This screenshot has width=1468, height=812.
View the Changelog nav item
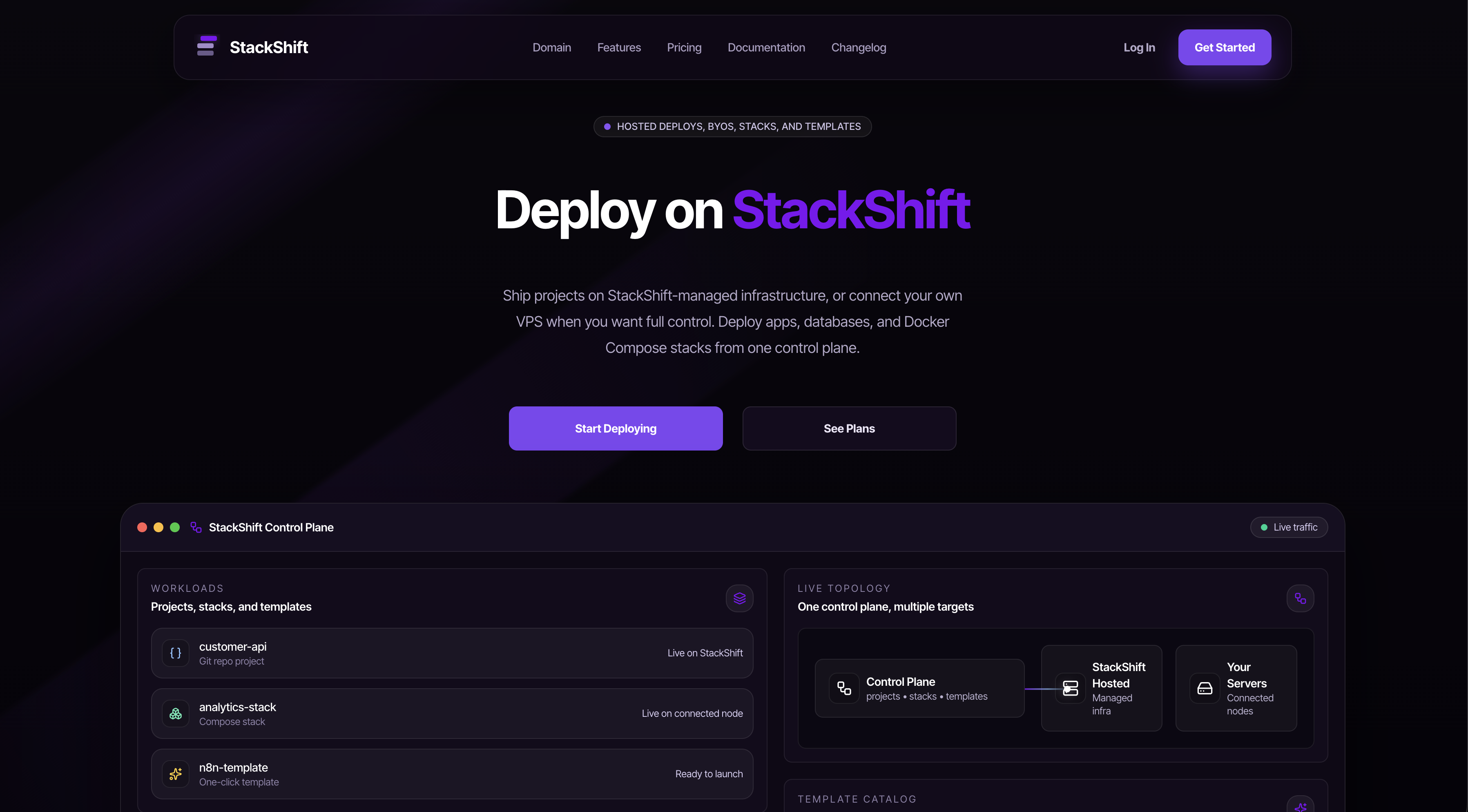[x=858, y=47]
